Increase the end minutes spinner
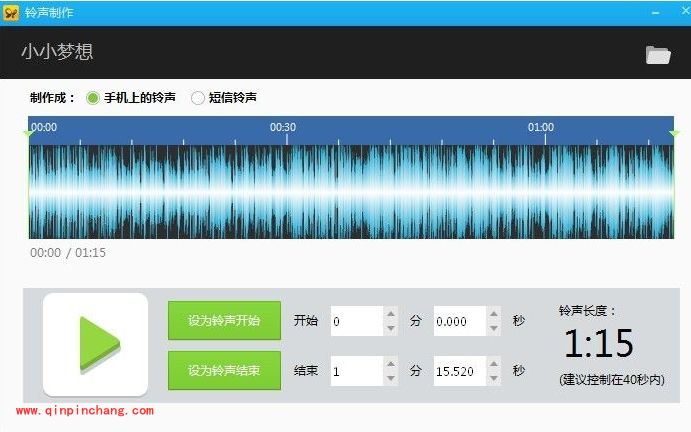The image size is (691, 432). click(x=390, y=365)
